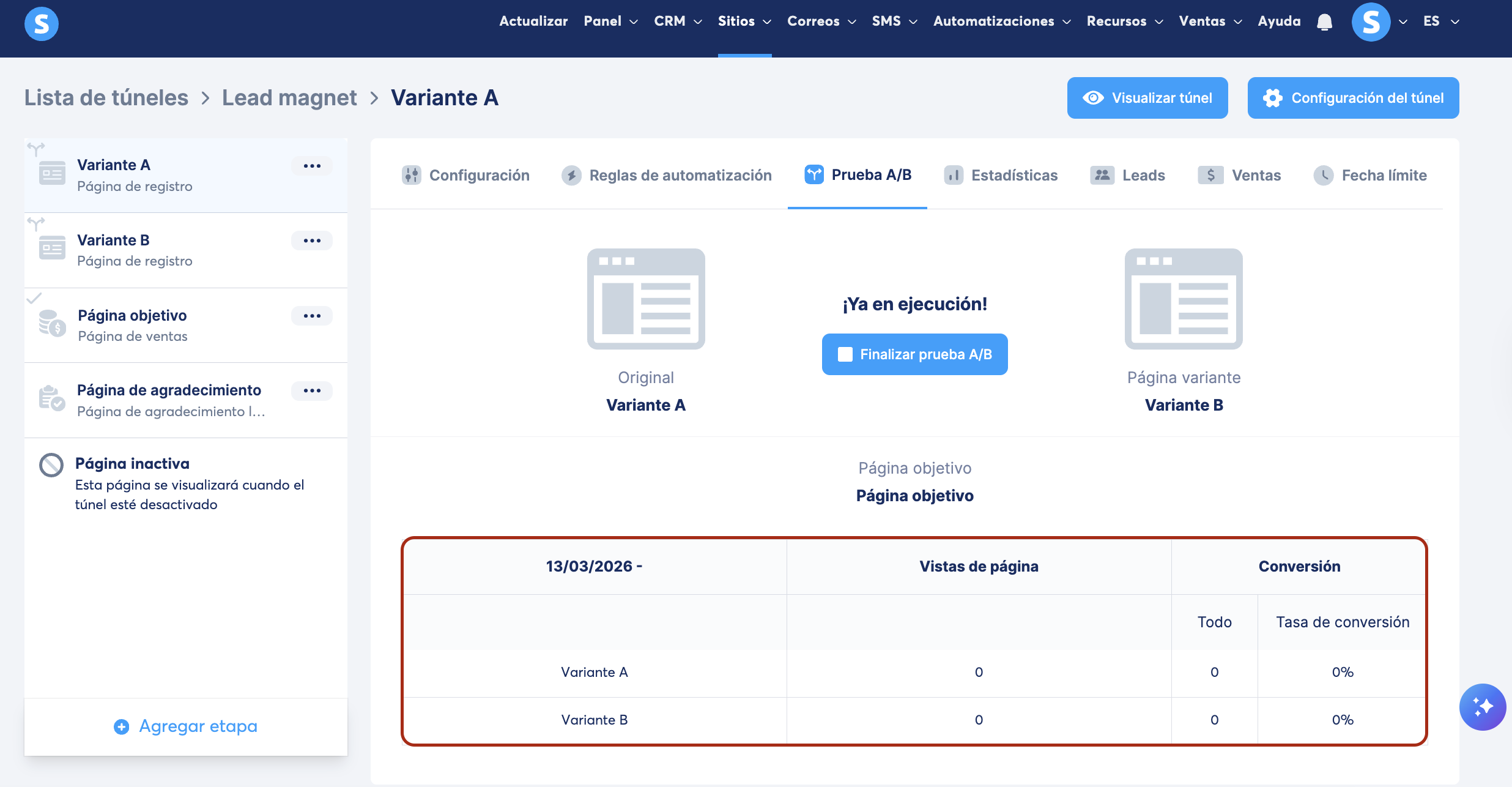The height and width of the screenshot is (787, 1512).
Task: Open Página objetivo three-dots options menu
Action: (x=312, y=316)
